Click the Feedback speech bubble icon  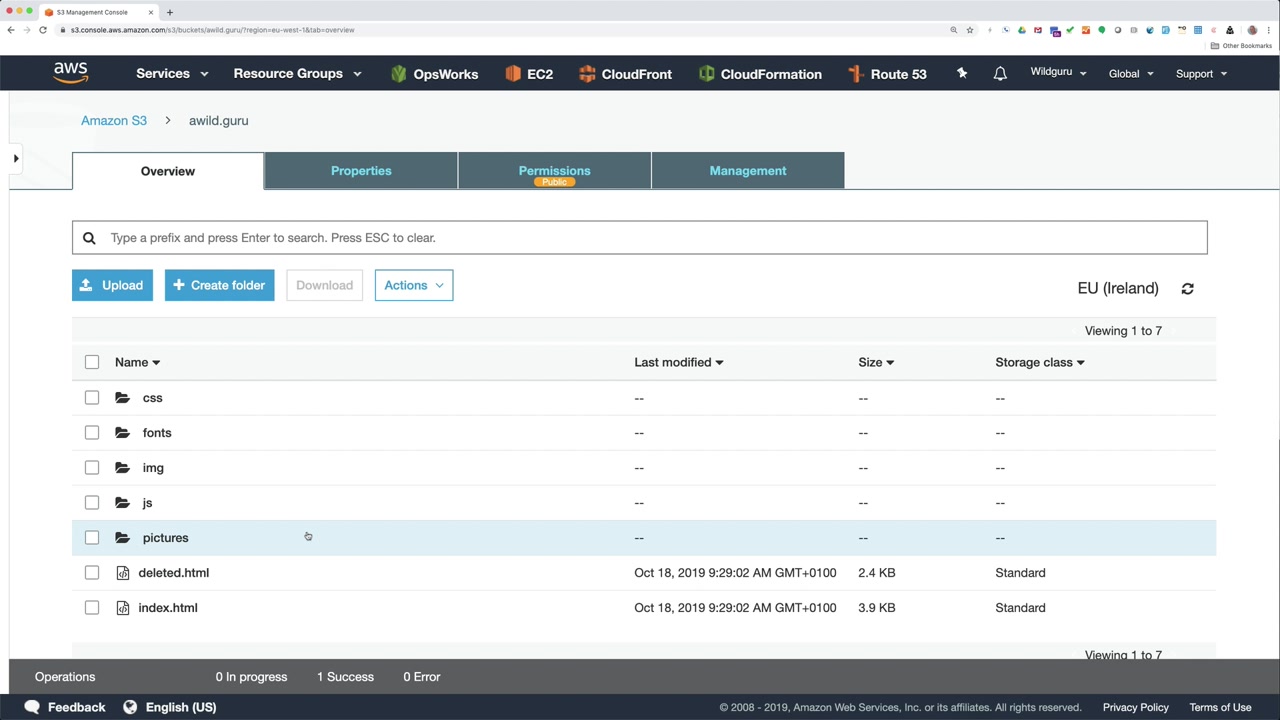coord(32,707)
